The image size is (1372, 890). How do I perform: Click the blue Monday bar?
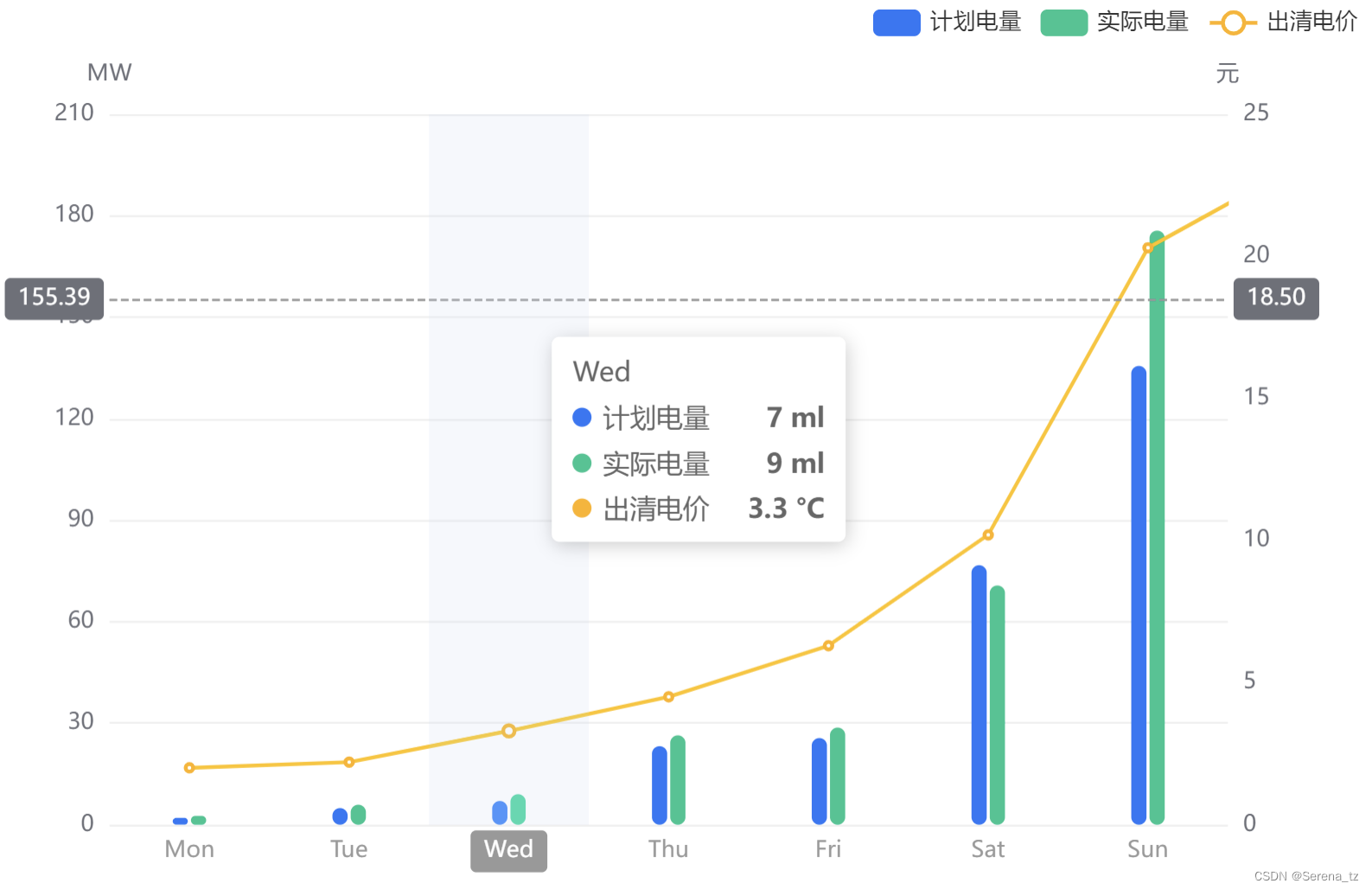(181, 821)
